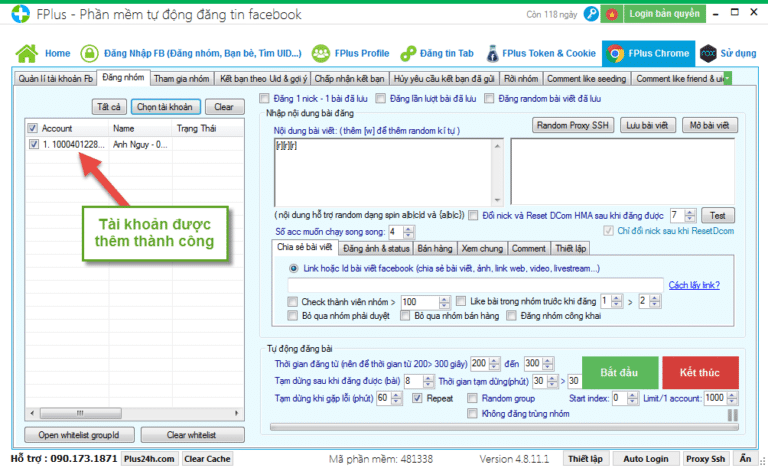Go to Home via the house icon
The height and width of the screenshot is (468, 768).
26,53
